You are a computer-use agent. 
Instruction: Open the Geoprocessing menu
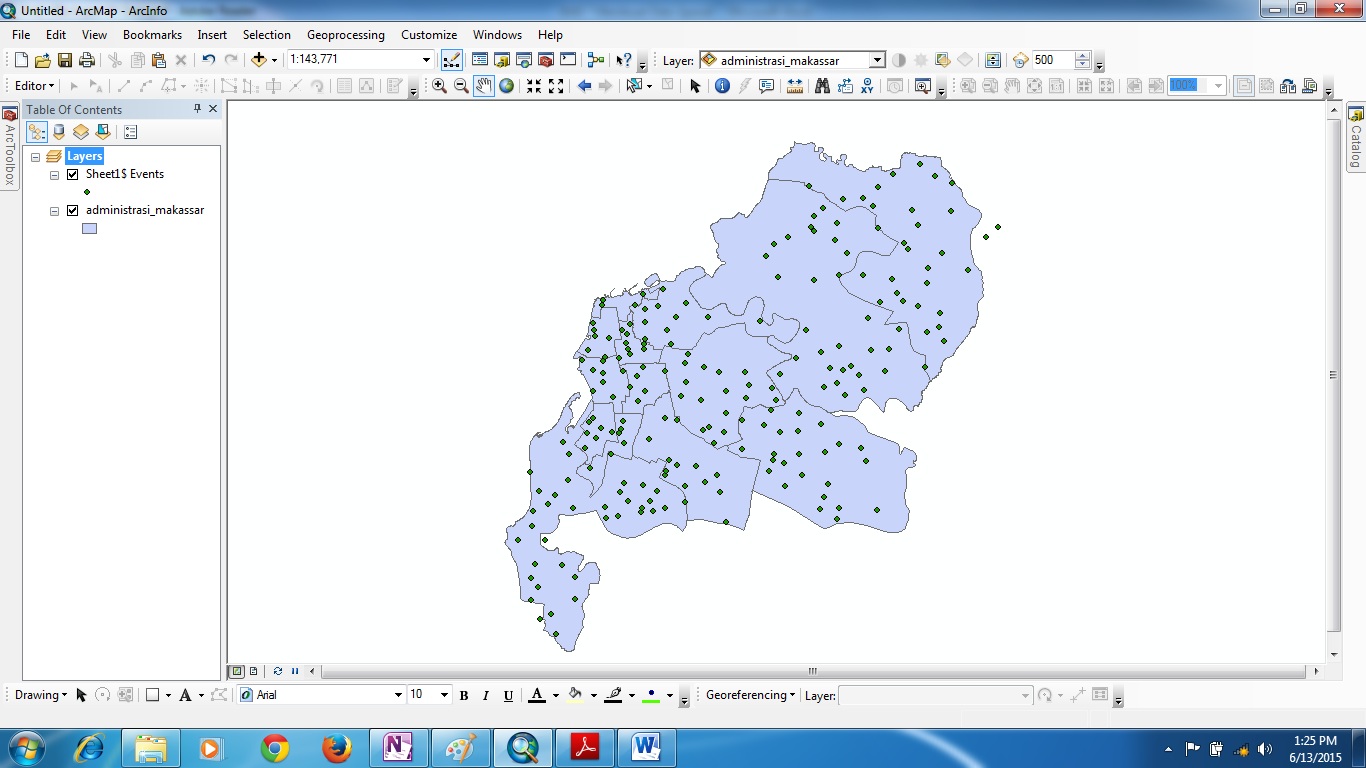(x=345, y=34)
